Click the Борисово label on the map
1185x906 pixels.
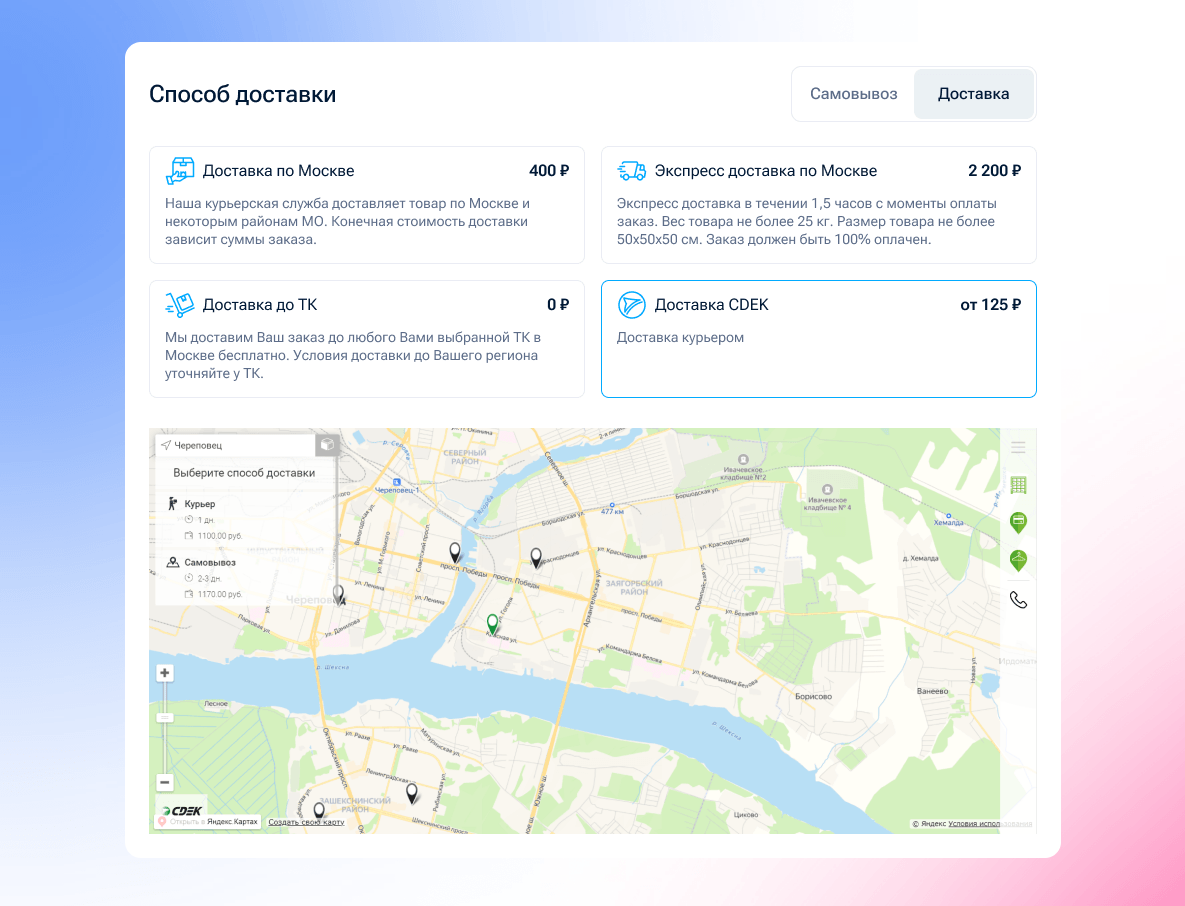point(813,696)
